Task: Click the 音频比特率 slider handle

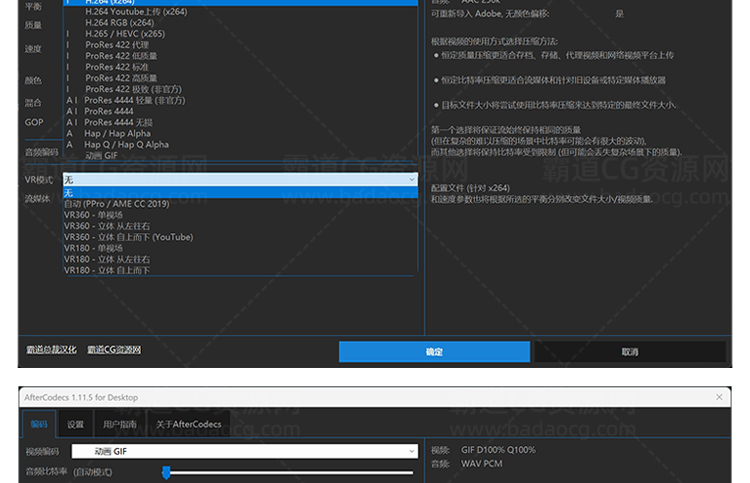Action: (166, 472)
